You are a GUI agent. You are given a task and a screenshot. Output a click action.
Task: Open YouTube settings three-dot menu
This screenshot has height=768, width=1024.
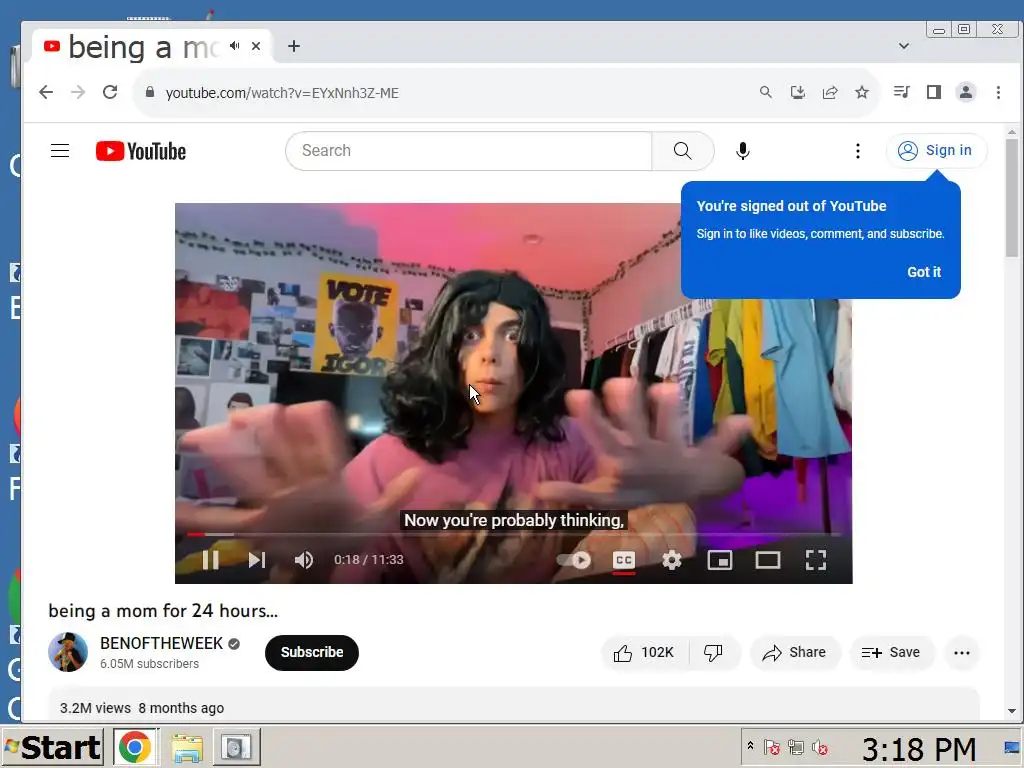point(857,151)
